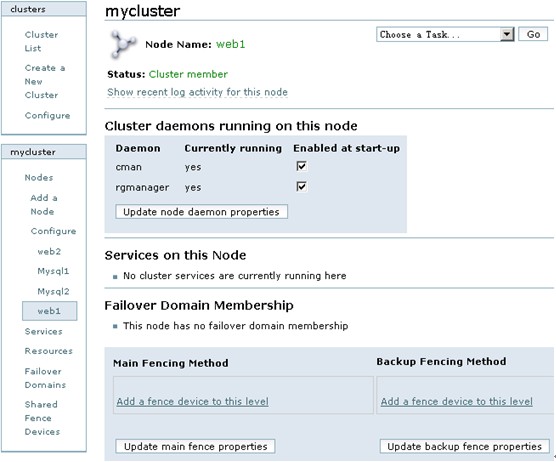Add a fence device under Main Fencing Method
Image resolution: width=556 pixels, height=462 pixels.
point(192,401)
